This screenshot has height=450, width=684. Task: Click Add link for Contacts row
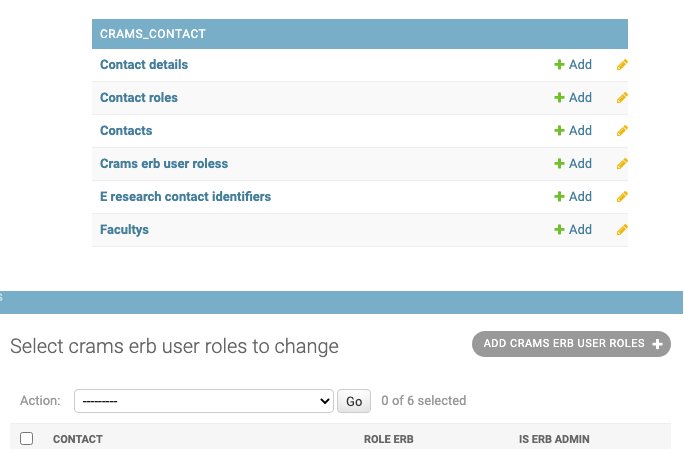pos(573,131)
